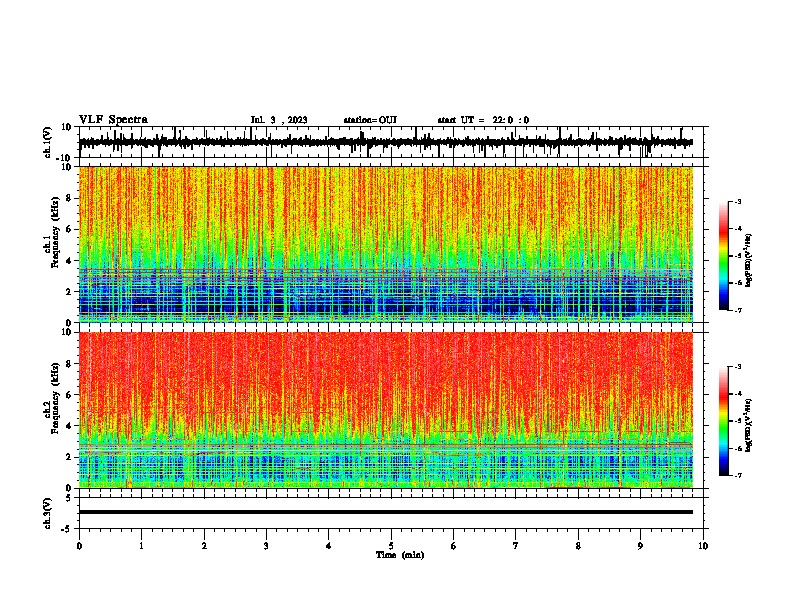The height and width of the screenshot is (612, 792).
Task: Click the ch.2 'Frequency (kHz)' axis label
Action: (x=55, y=398)
